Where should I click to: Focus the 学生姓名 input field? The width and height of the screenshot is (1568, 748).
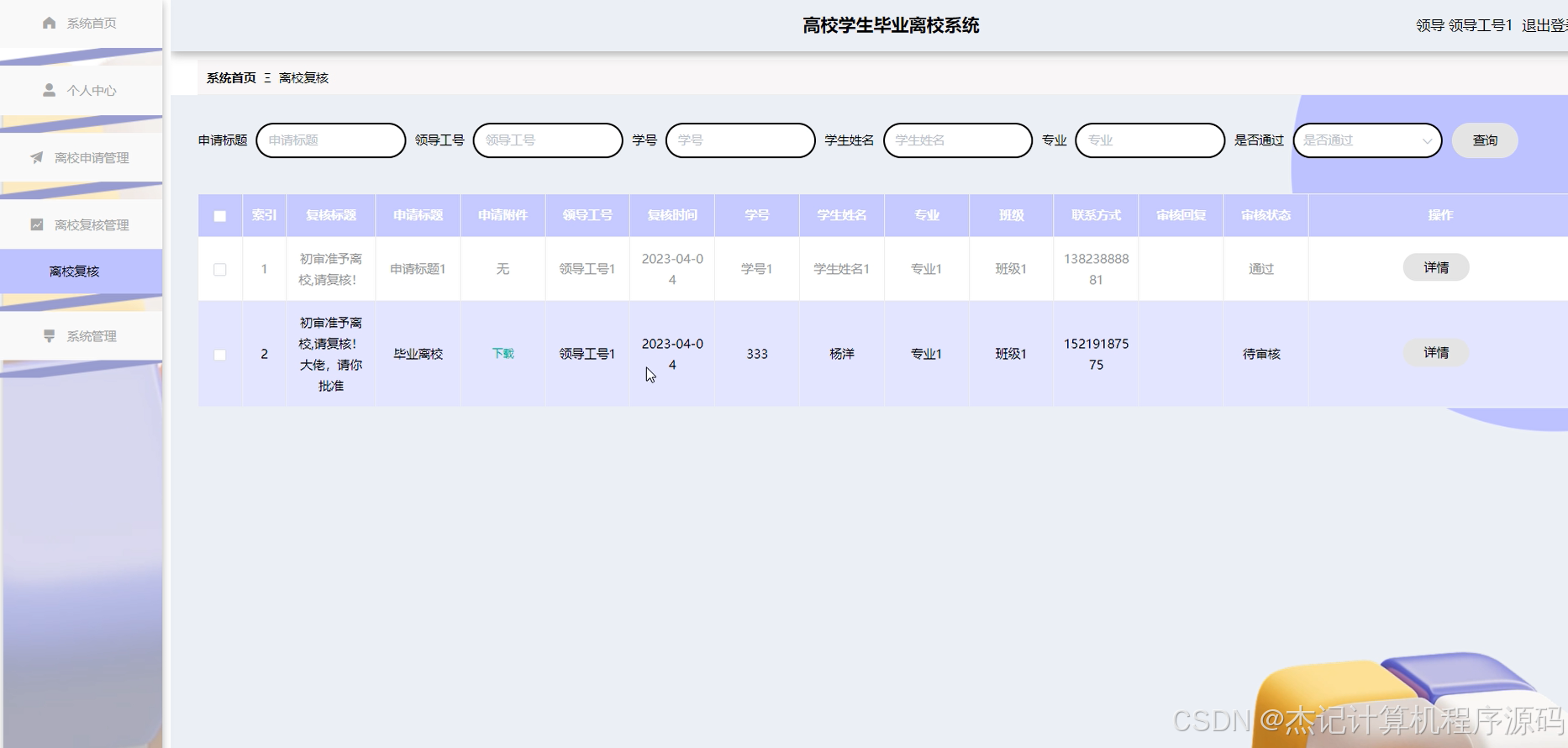click(958, 140)
